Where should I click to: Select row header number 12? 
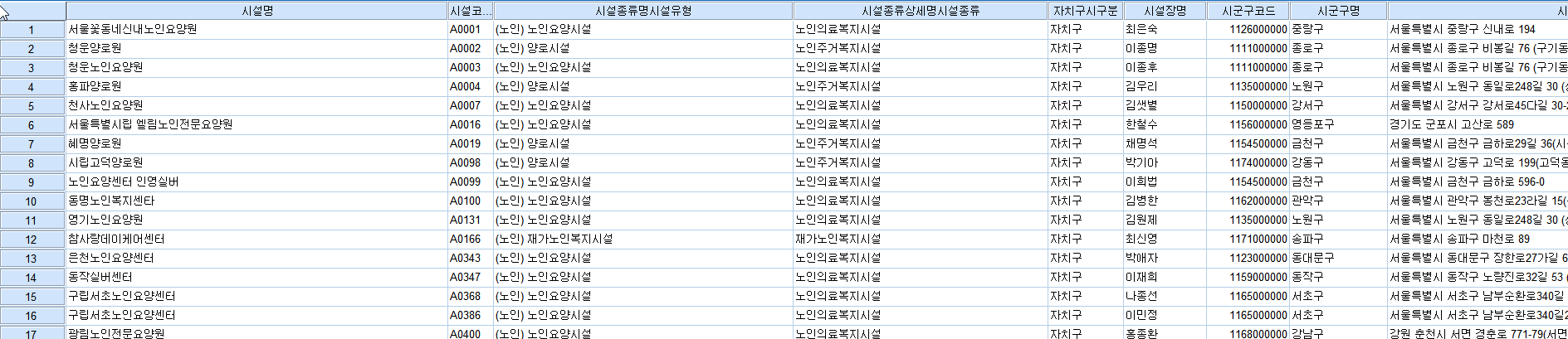pos(32,240)
